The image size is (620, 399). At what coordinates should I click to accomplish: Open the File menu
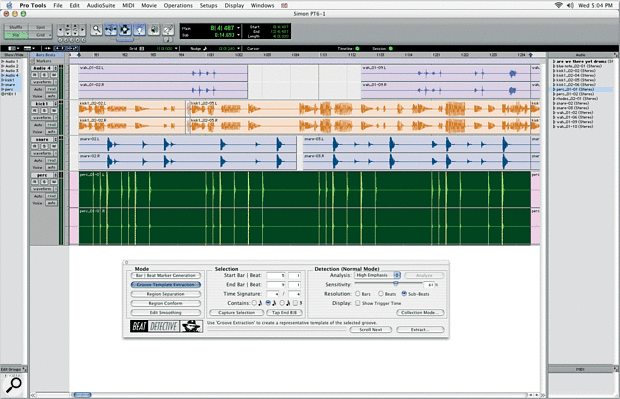tap(58, 5)
